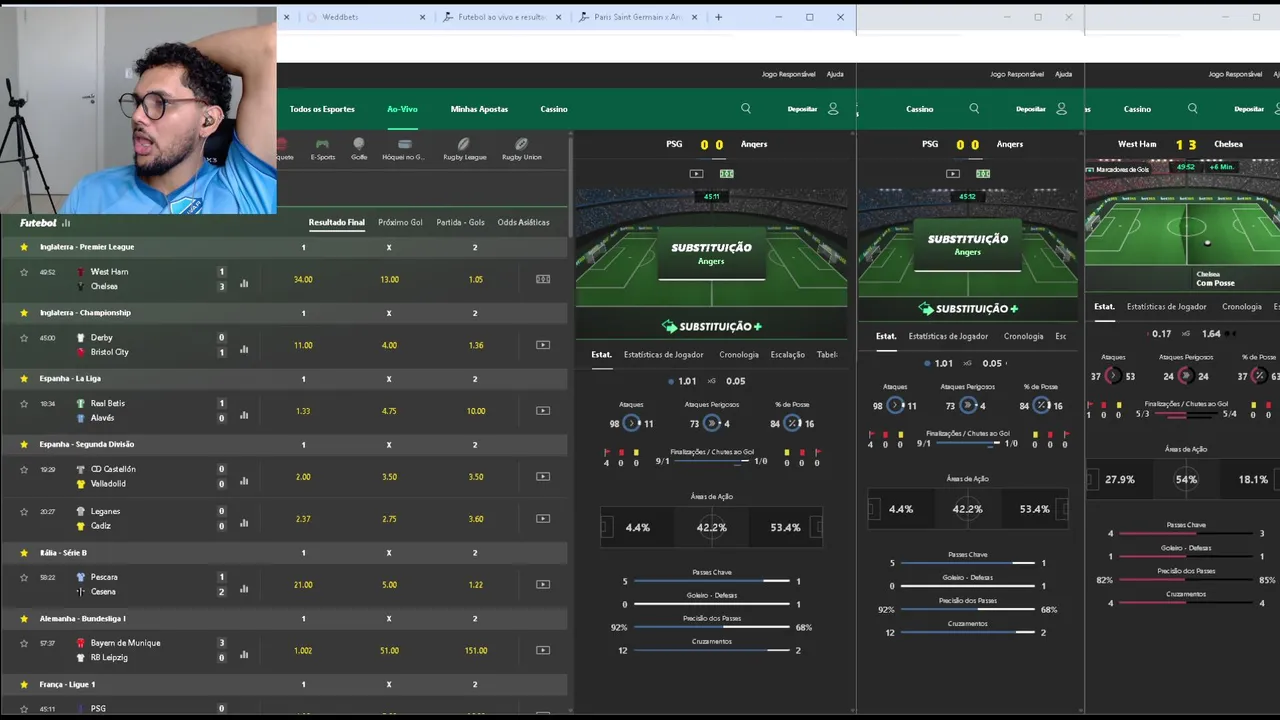Select the Golfe sport icon
The width and height of the screenshot is (1280, 720).
pos(358,149)
